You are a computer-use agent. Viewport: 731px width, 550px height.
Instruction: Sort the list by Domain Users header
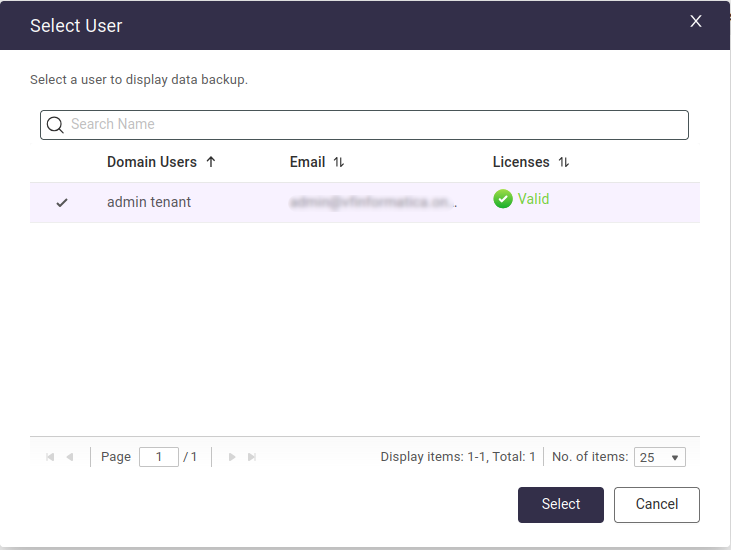click(151, 162)
